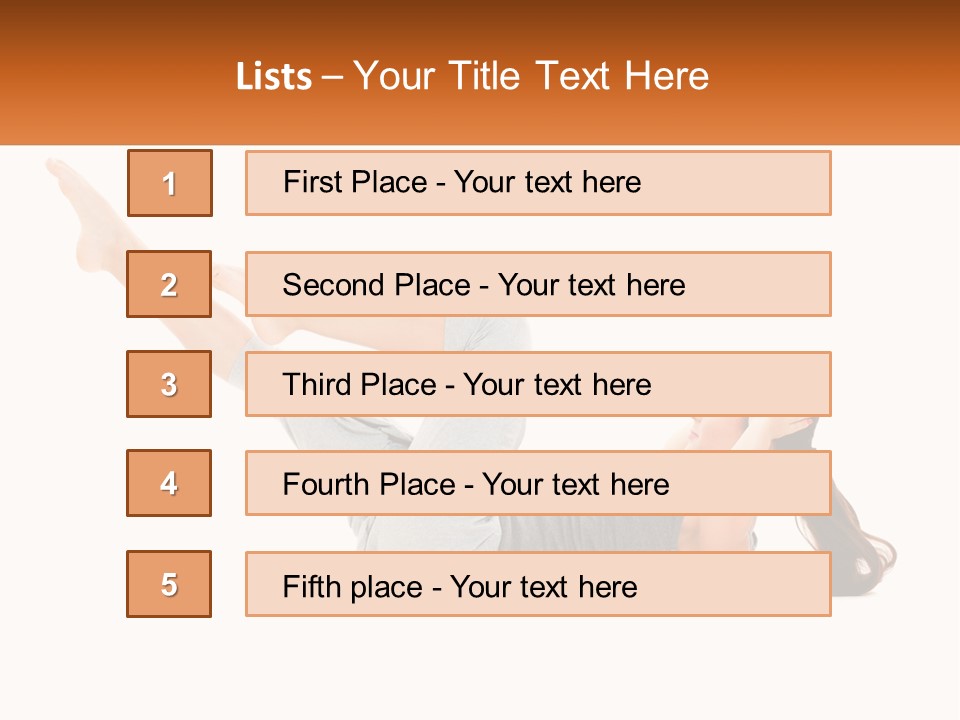The image size is (960, 720).
Task: Click the number 5 box
Action: (x=169, y=584)
